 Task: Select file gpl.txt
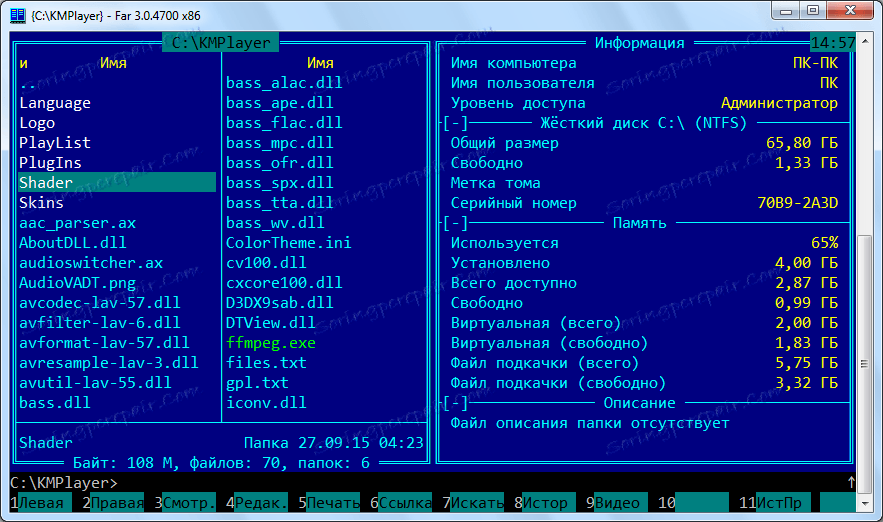tap(257, 383)
